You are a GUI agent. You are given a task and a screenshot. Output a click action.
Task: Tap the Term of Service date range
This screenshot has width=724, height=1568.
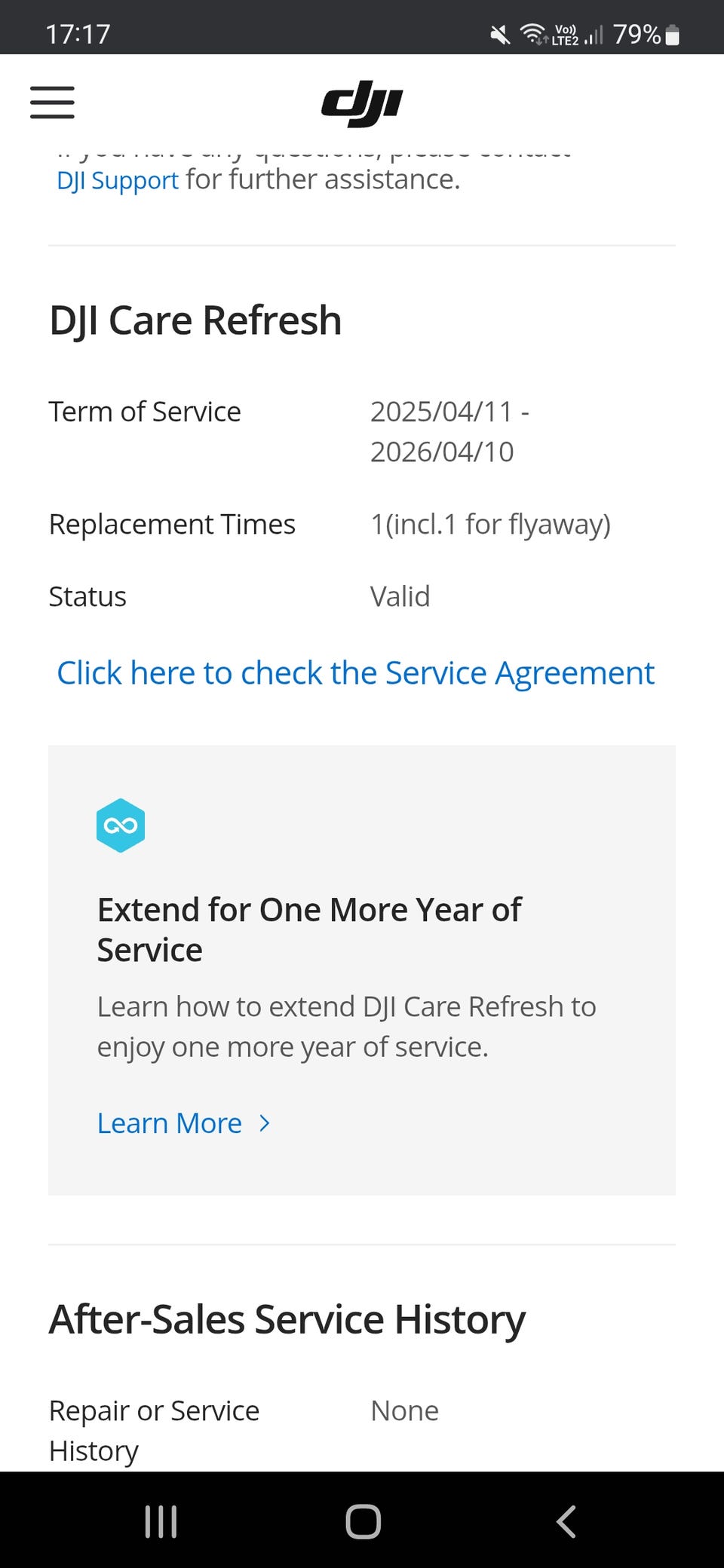tap(449, 431)
